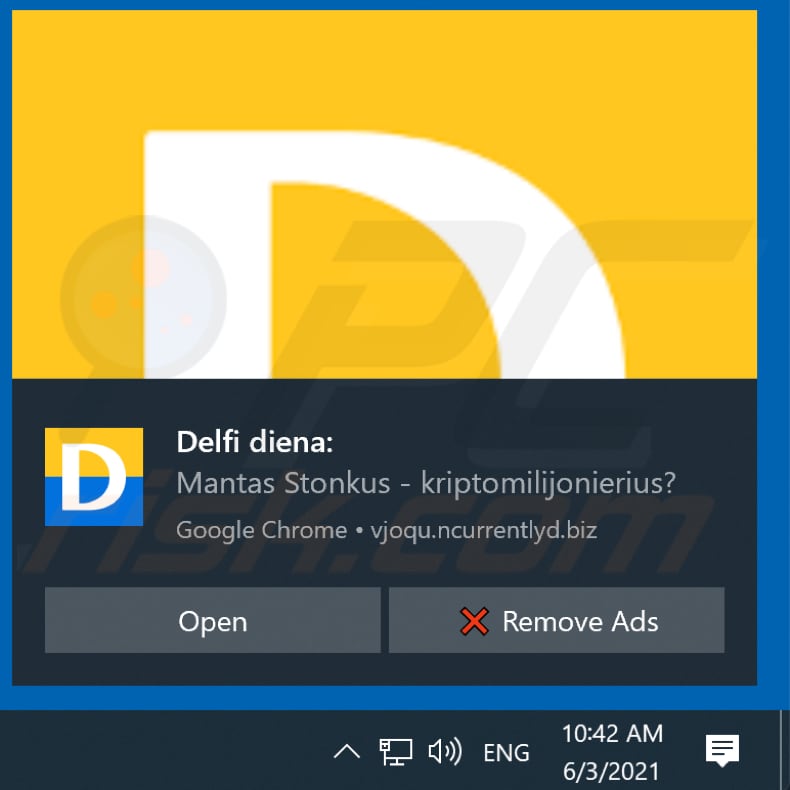
Task: Click the large yellow Delfi banner image
Action: pyautogui.click(x=384, y=194)
